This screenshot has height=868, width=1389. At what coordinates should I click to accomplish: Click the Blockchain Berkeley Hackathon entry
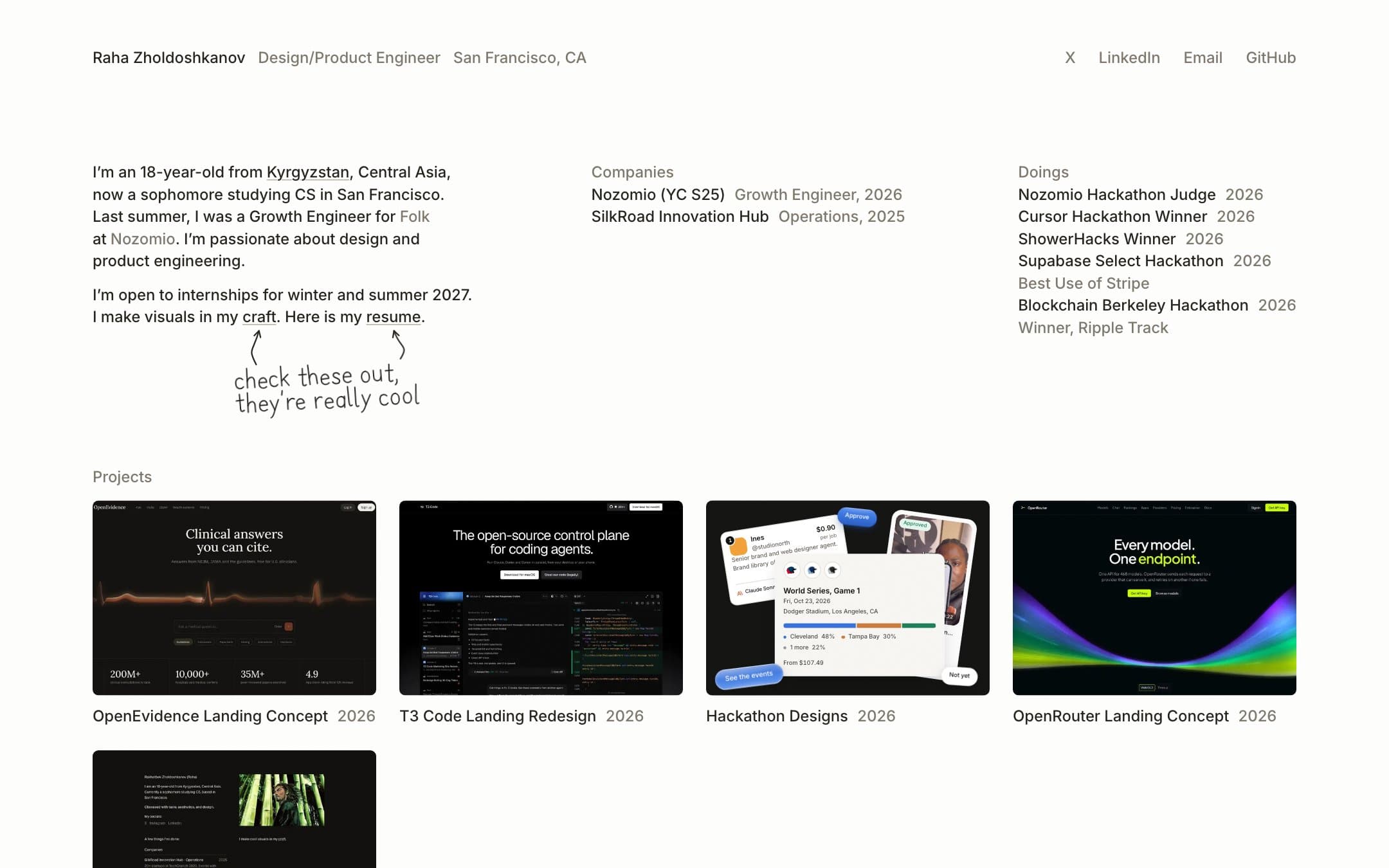1133,305
